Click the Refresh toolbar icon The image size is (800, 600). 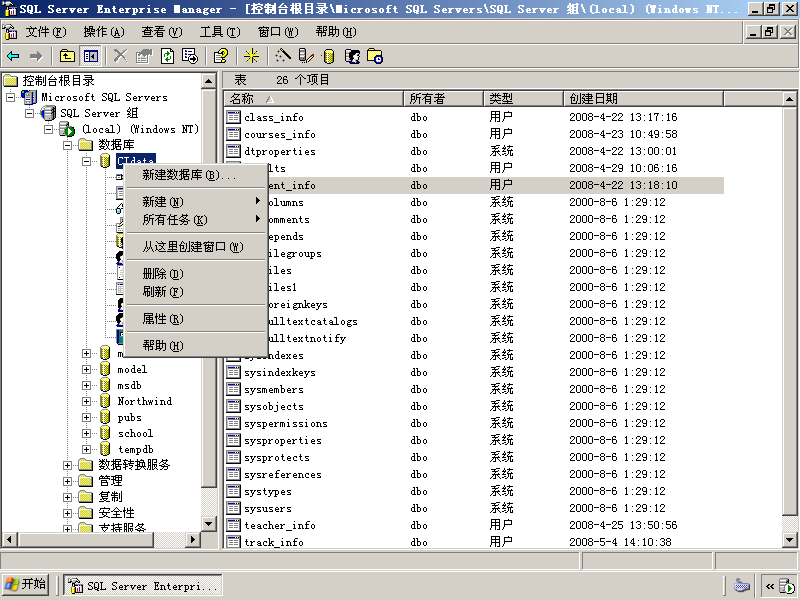[x=167, y=56]
